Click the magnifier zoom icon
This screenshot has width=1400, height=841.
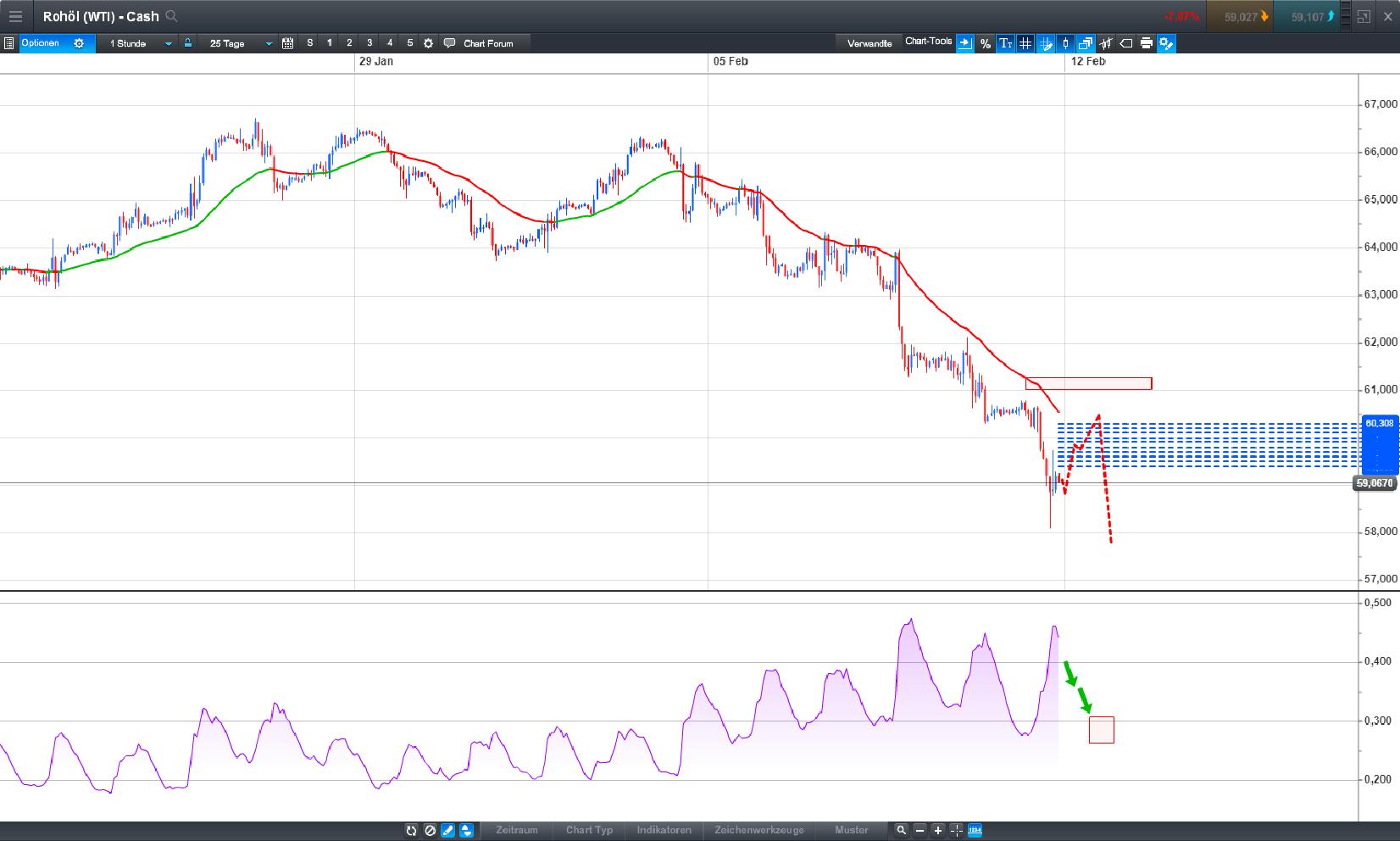(903, 831)
